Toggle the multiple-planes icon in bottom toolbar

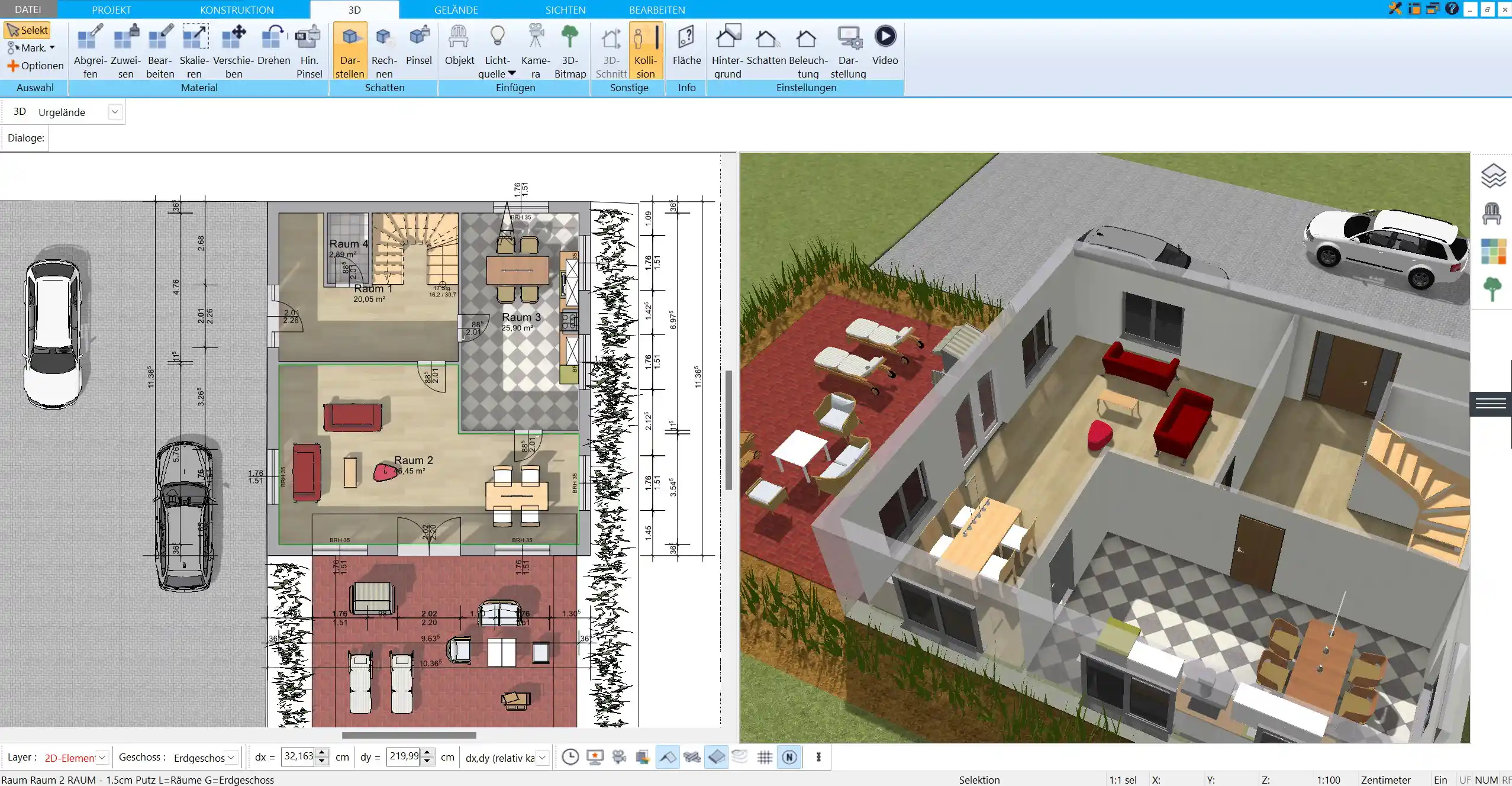[692, 757]
